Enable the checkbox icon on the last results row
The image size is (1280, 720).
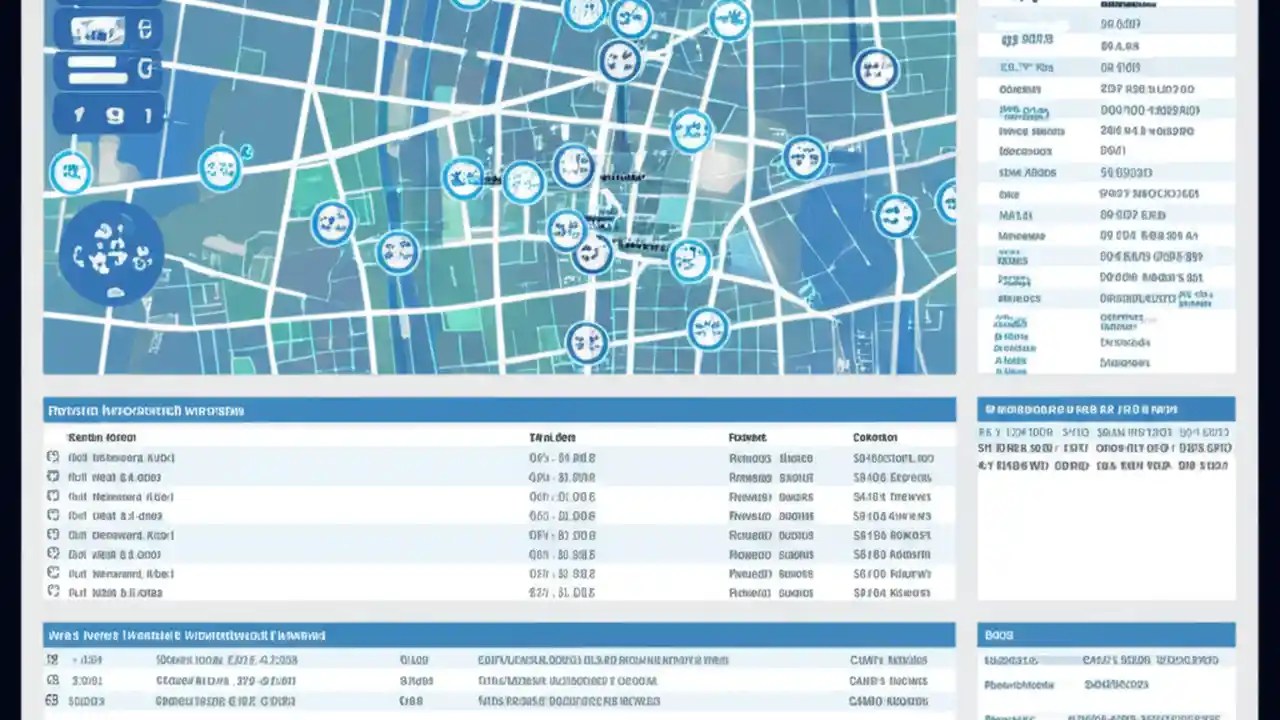53,592
